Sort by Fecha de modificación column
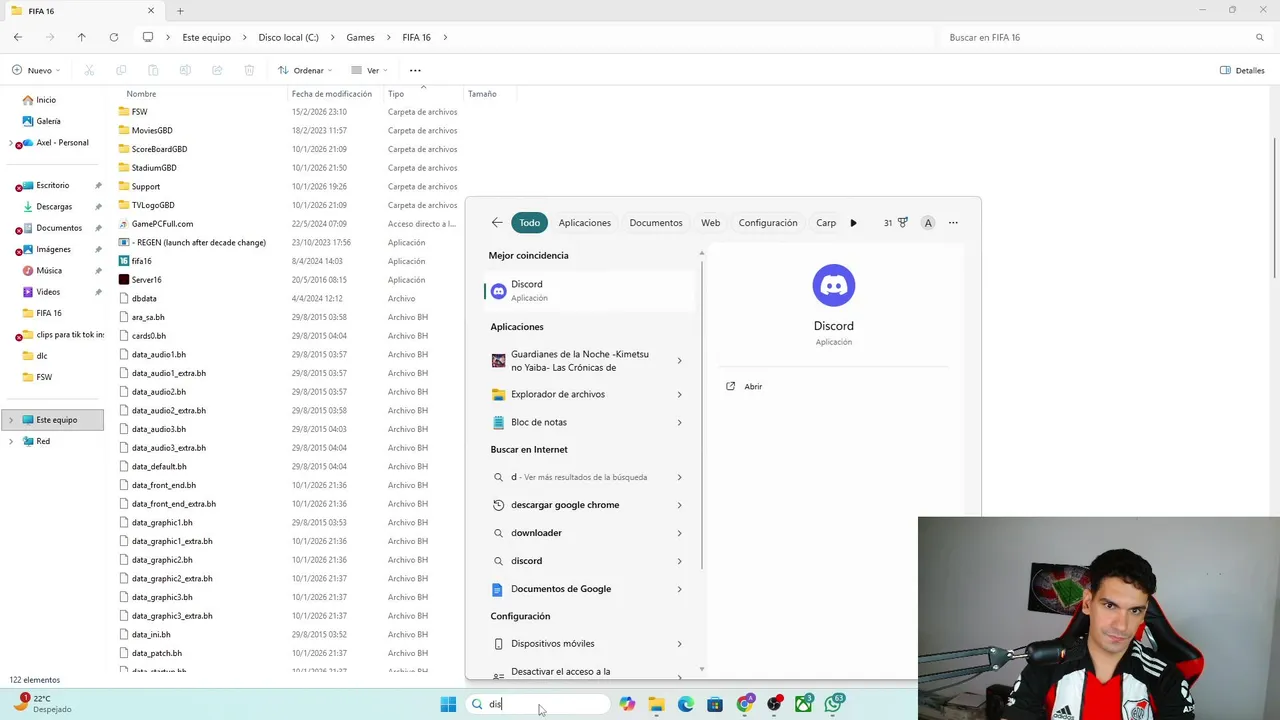Image resolution: width=1280 pixels, height=720 pixels. point(332,94)
